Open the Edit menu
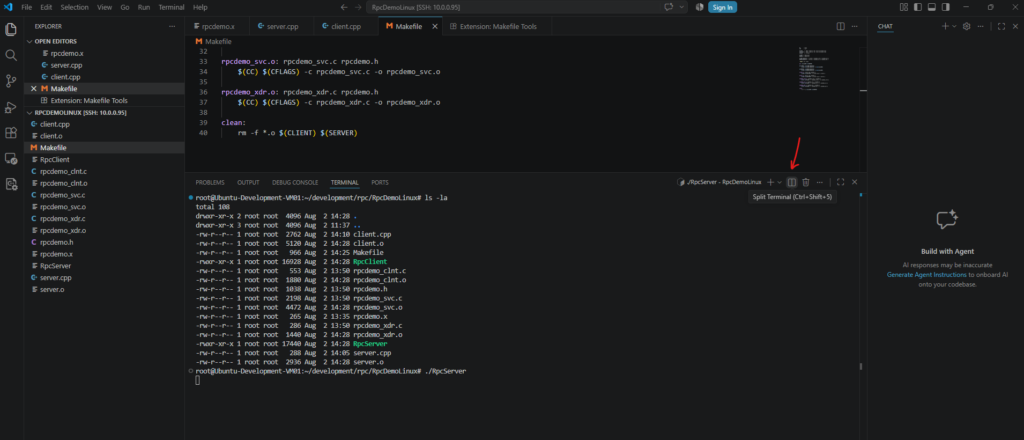 click(46, 7)
